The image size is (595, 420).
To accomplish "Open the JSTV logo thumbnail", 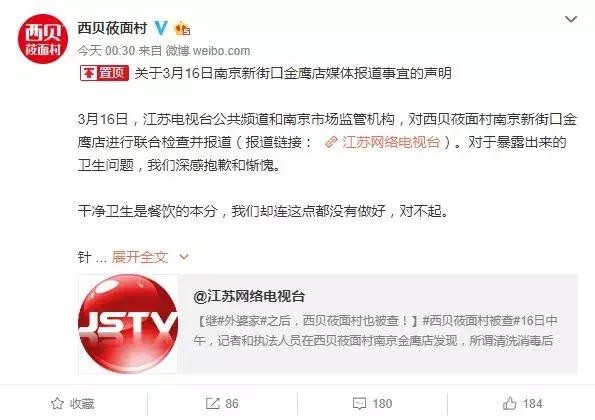I will pos(128,324).
